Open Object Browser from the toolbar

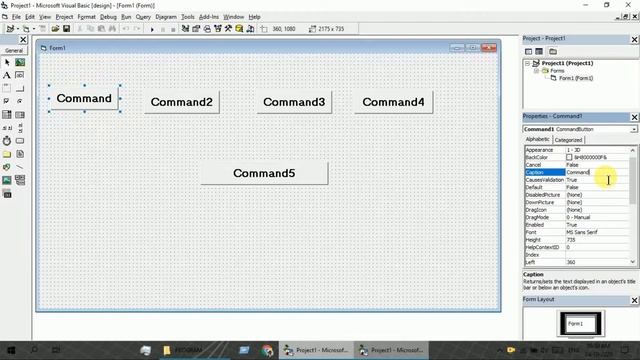pos(218,29)
